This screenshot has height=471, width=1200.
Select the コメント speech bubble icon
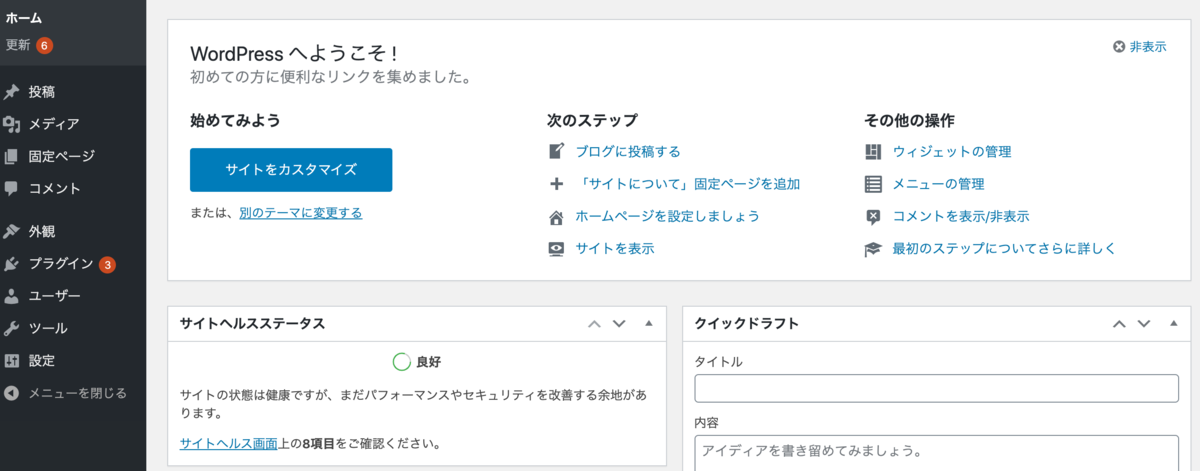click(12, 188)
